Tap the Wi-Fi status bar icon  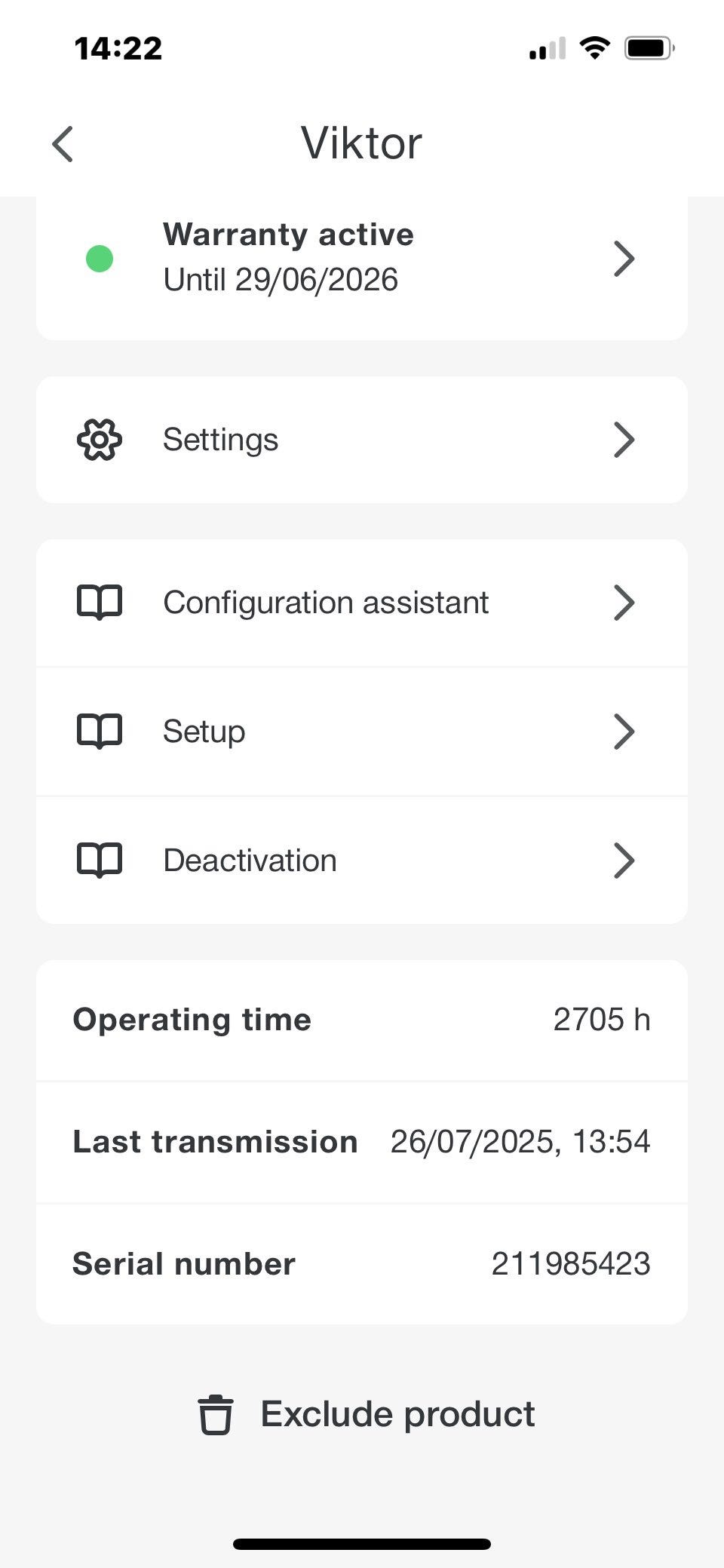coord(594,49)
